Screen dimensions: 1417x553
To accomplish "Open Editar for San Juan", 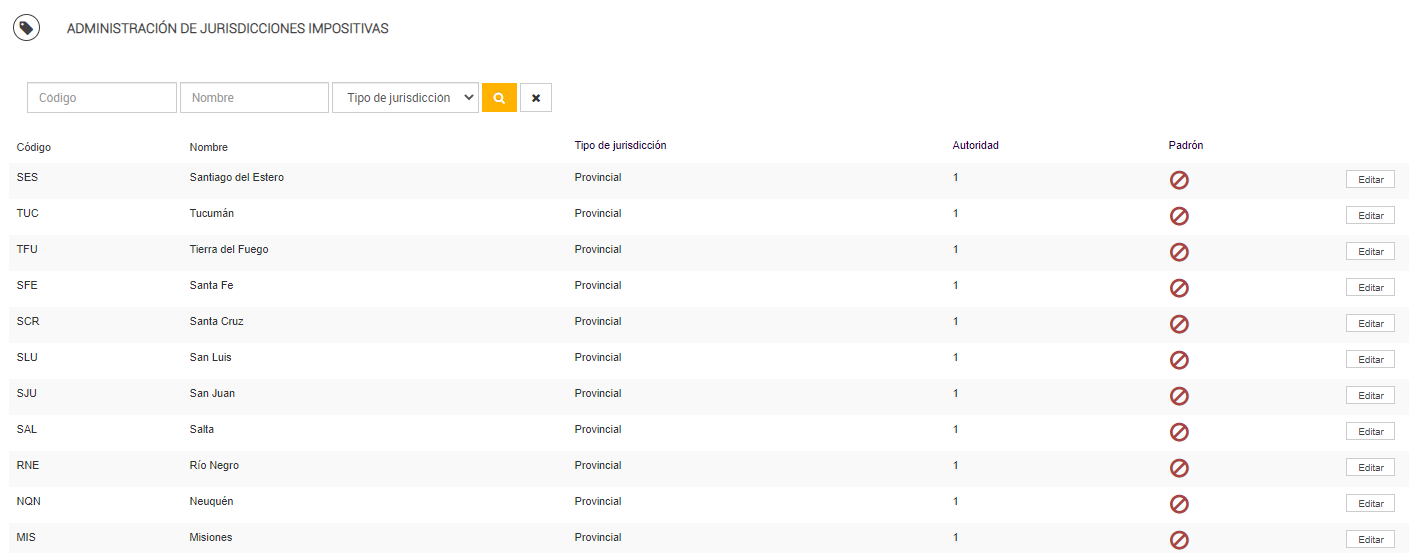I will [x=1370, y=396].
